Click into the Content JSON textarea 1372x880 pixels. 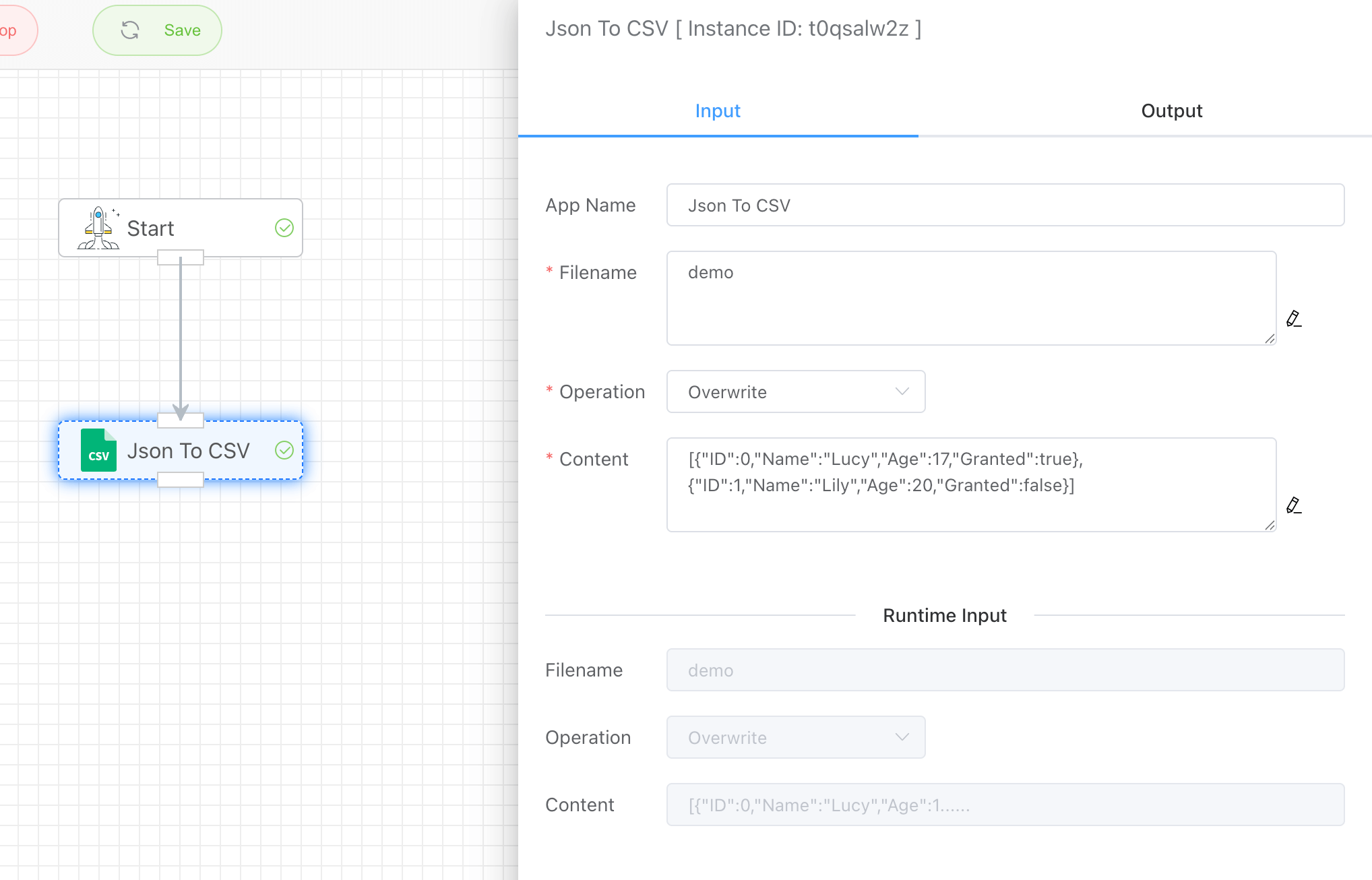(970, 485)
